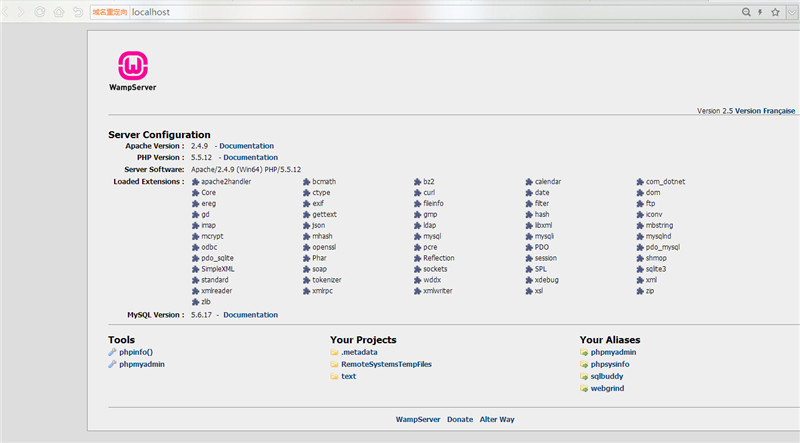Click puzzle icon beside apache2handler
The height and width of the screenshot is (443, 800).
195,182
